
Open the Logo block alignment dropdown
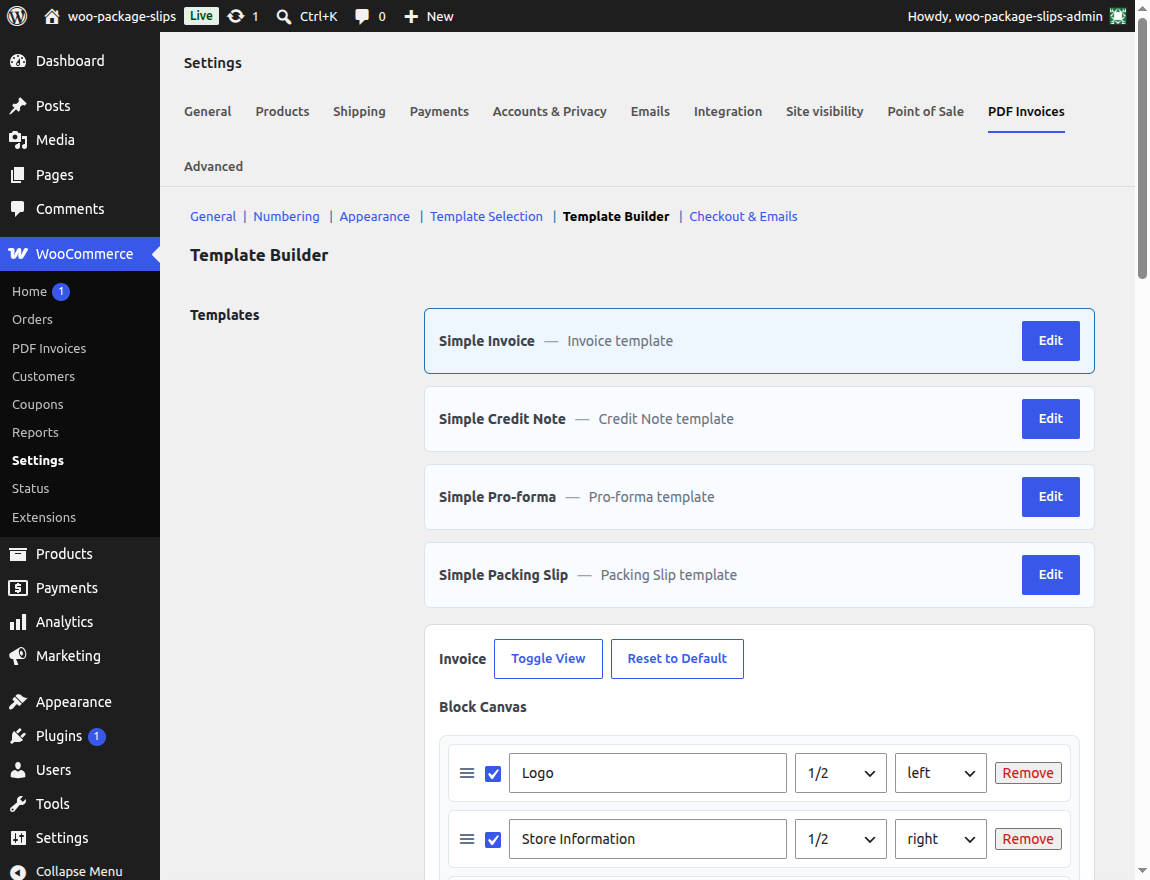pyautogui.click(x=940, y=773)
